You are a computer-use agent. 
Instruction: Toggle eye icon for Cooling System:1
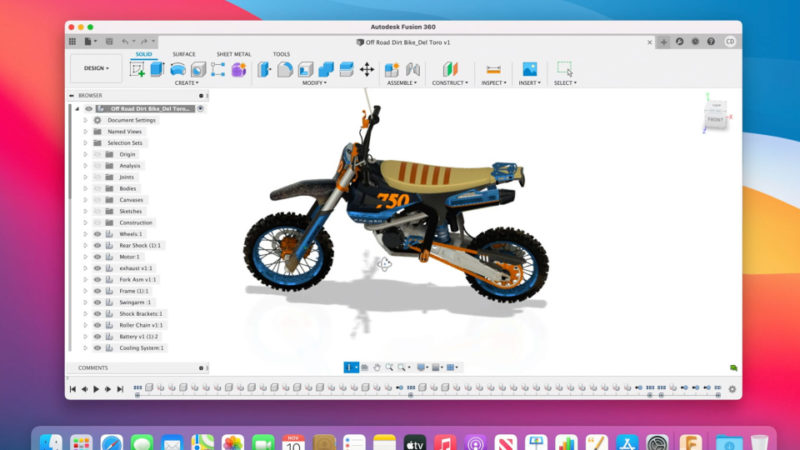98,348
